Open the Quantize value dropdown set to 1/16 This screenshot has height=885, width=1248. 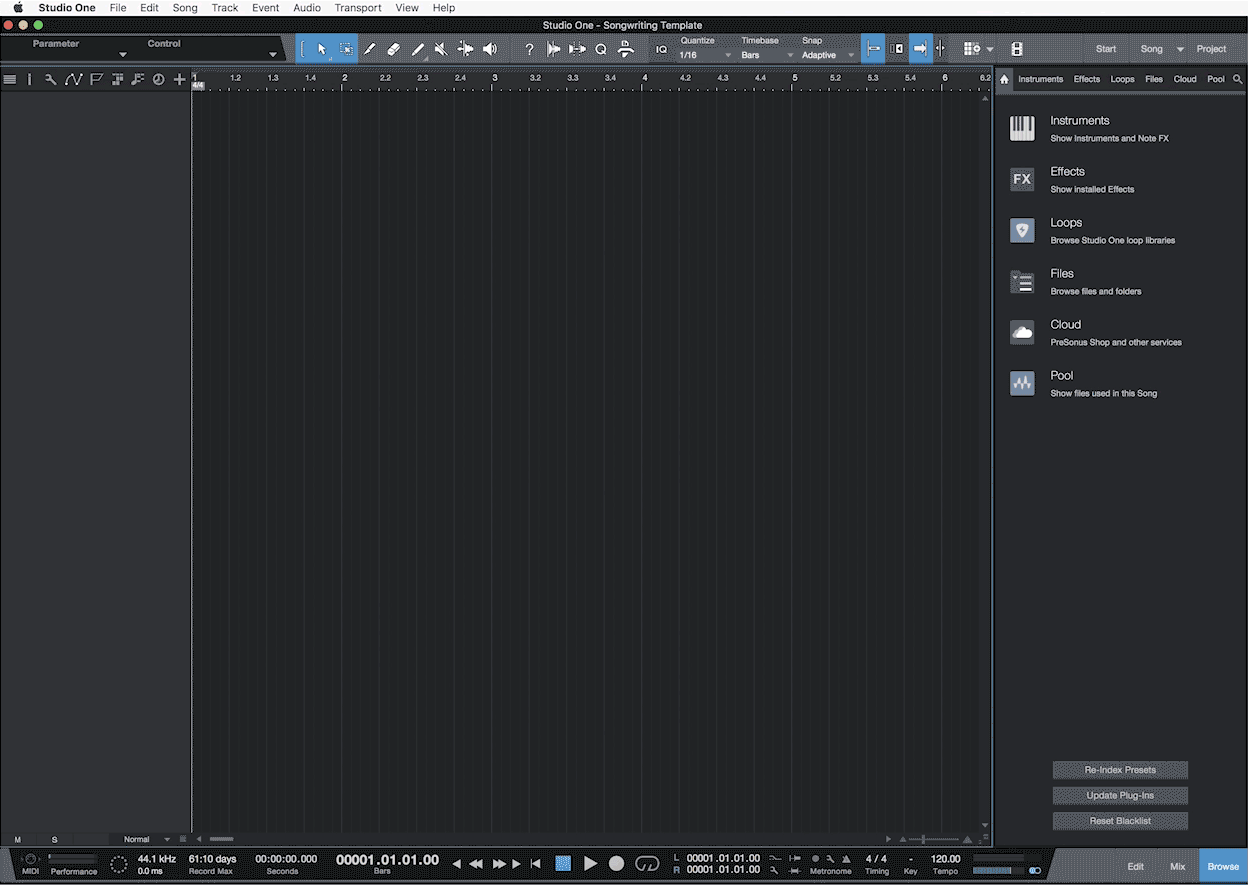point(700,55)
